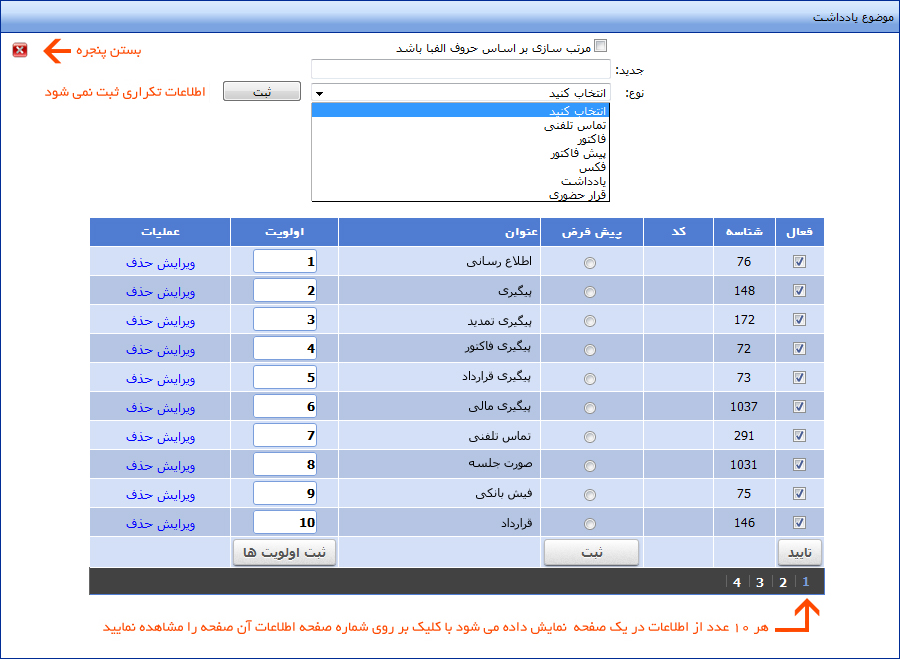
Task: Set اطلاع رسانی as پیش فرض radio
Action: [589, 263]
